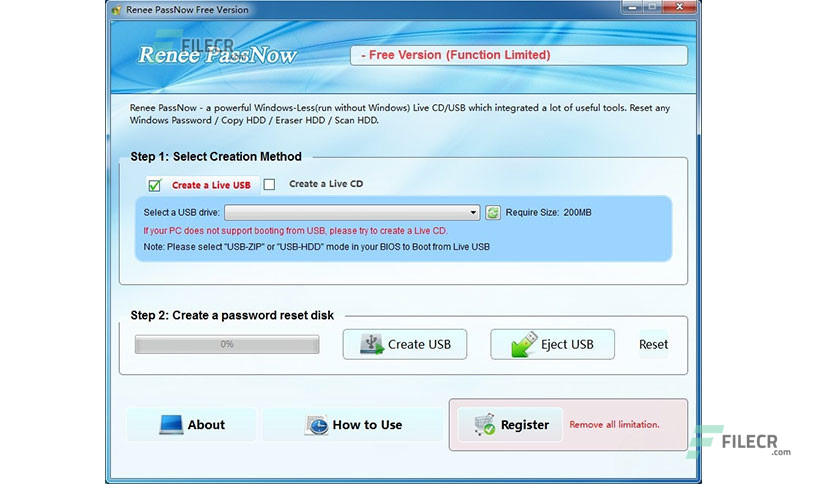This screenshot has height=484, width=836.
Task: Click the Register button
Action: [x=510, y=425]
